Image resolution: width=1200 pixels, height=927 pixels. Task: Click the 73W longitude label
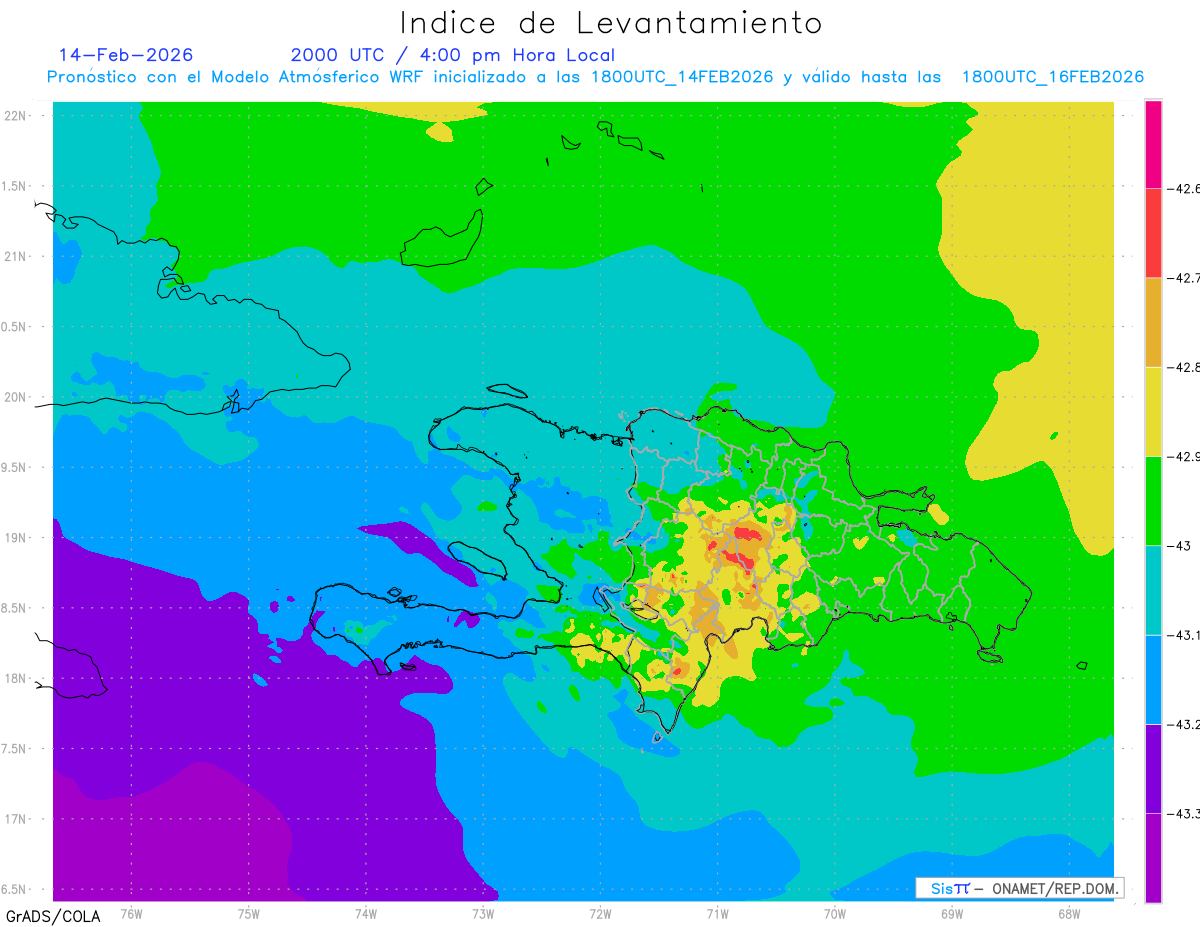click(483, 913)
